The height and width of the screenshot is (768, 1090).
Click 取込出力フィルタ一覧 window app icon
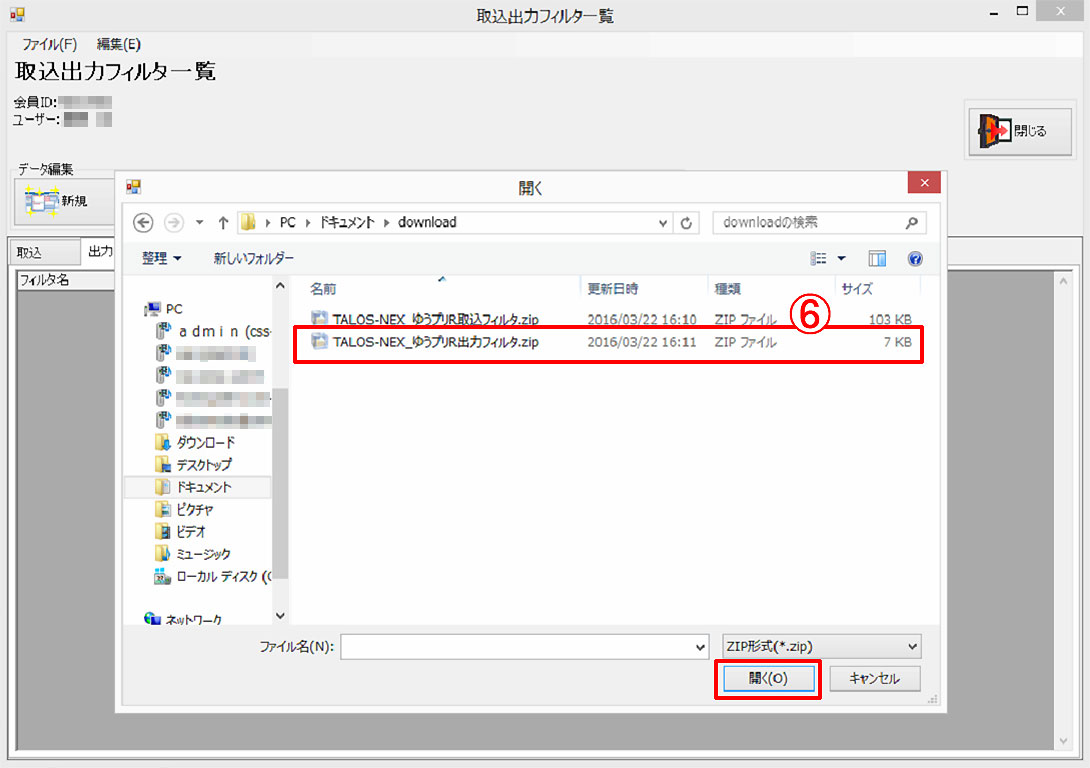(x=17, y=15)
